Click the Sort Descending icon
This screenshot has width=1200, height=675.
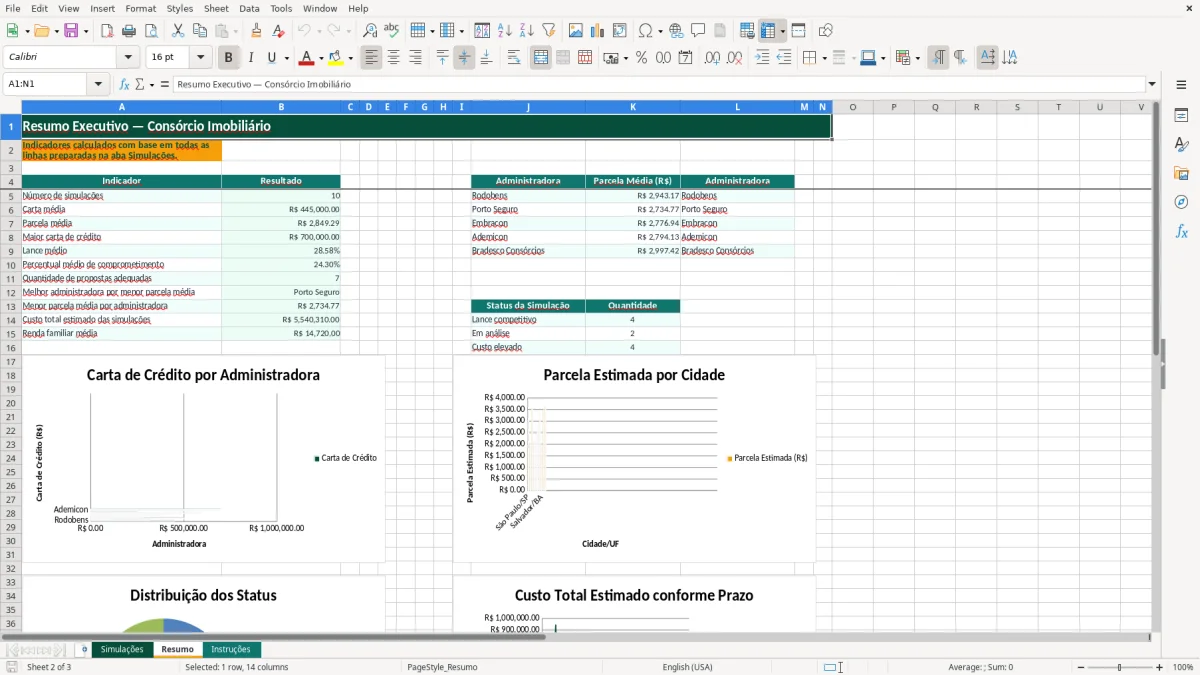[x=527, y=31]
